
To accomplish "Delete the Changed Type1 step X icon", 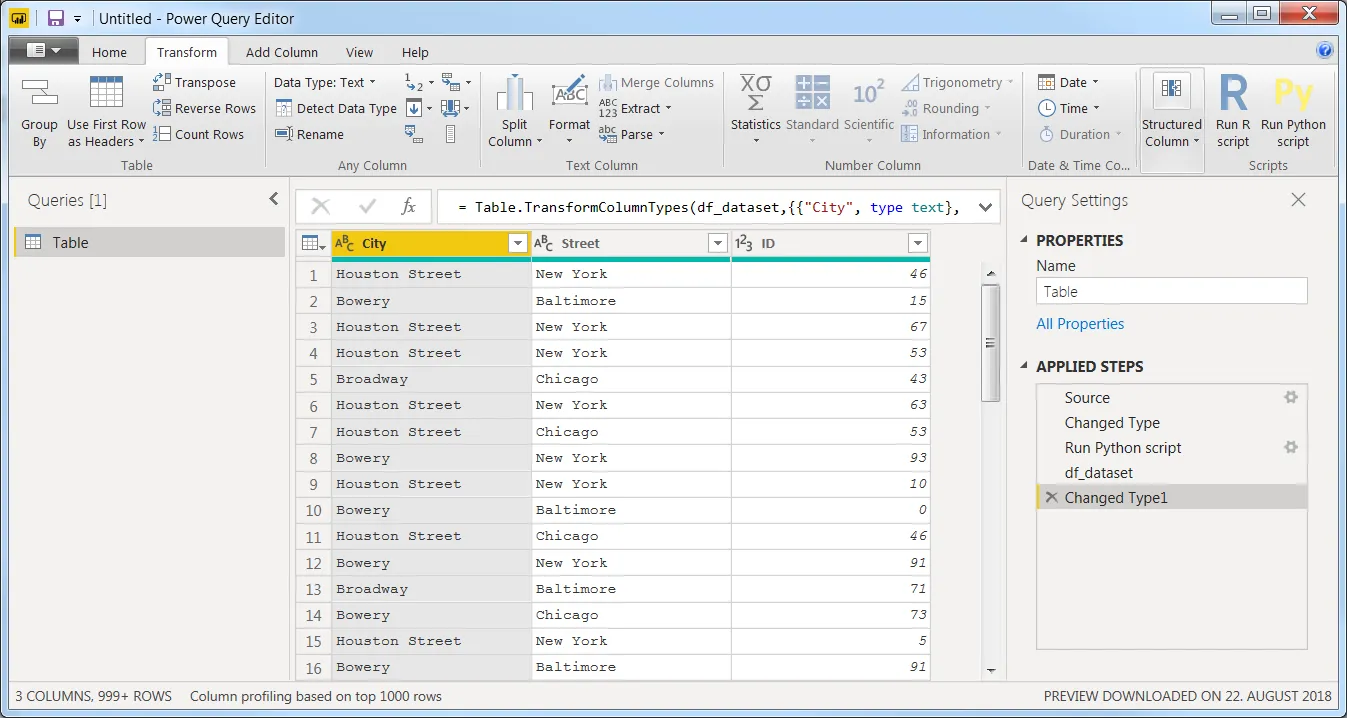I will (x=1051, y=497).
